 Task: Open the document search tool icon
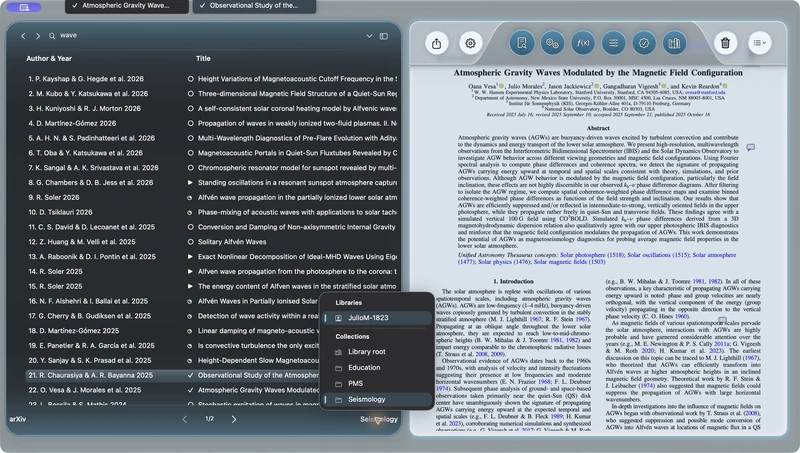coord(521,43)
